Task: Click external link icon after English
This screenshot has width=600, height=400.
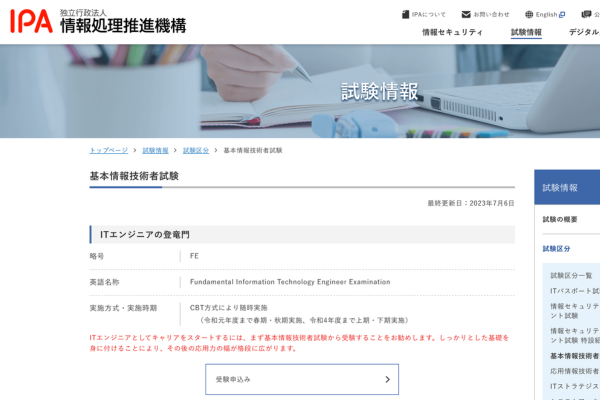Action: 562,15
